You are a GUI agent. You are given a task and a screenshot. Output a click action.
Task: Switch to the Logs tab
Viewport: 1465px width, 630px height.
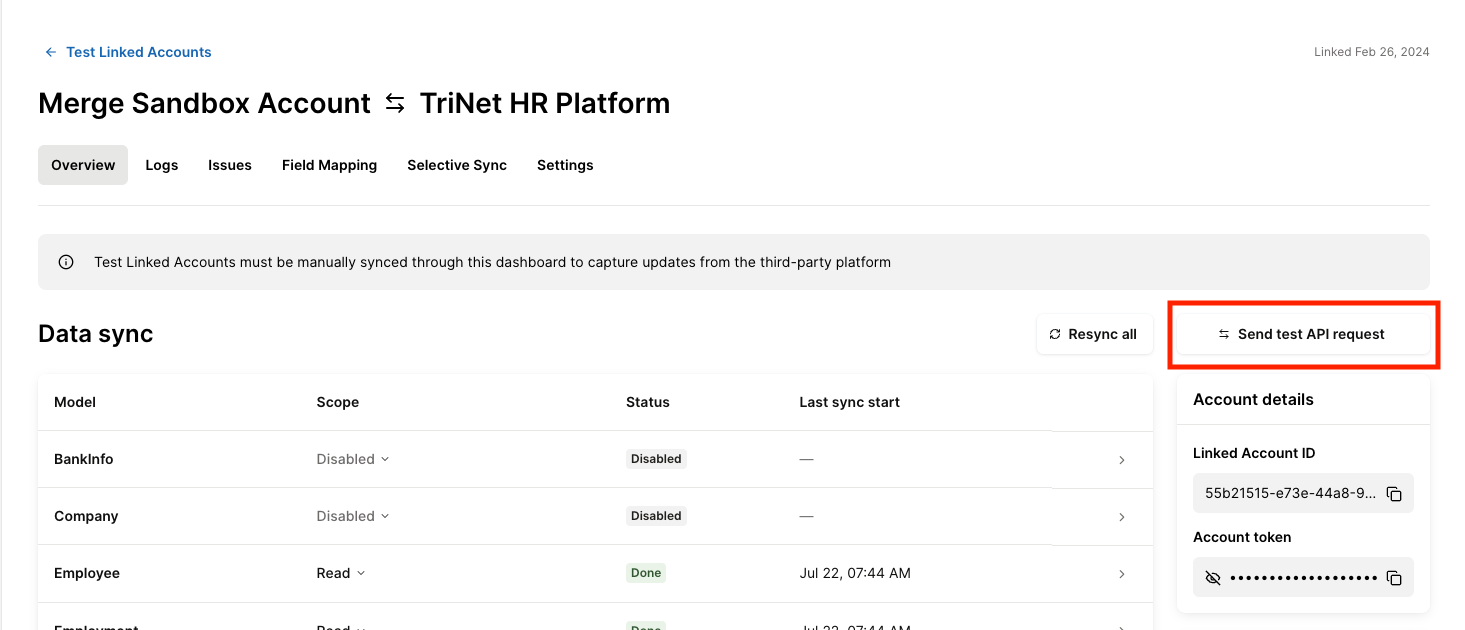pos(161,165)
